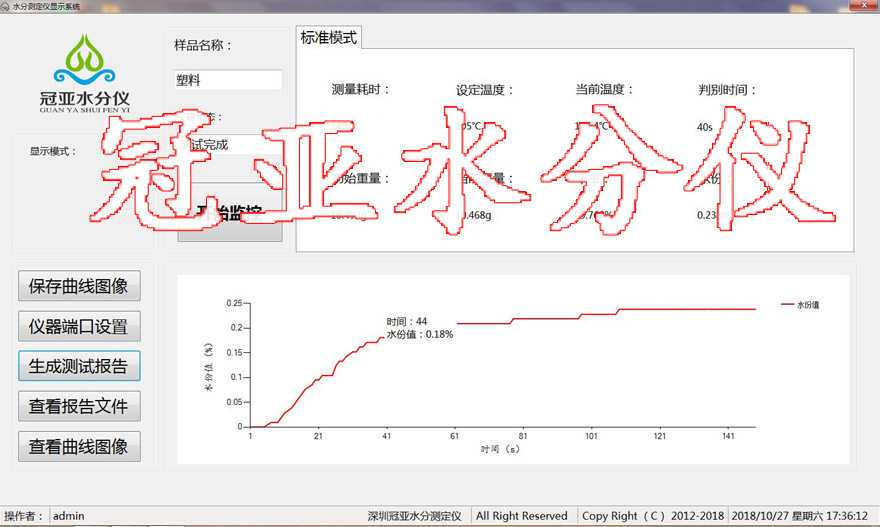View curves with 查看曲线图像
This screenshot has height=527, width=880.
[79, 446]
